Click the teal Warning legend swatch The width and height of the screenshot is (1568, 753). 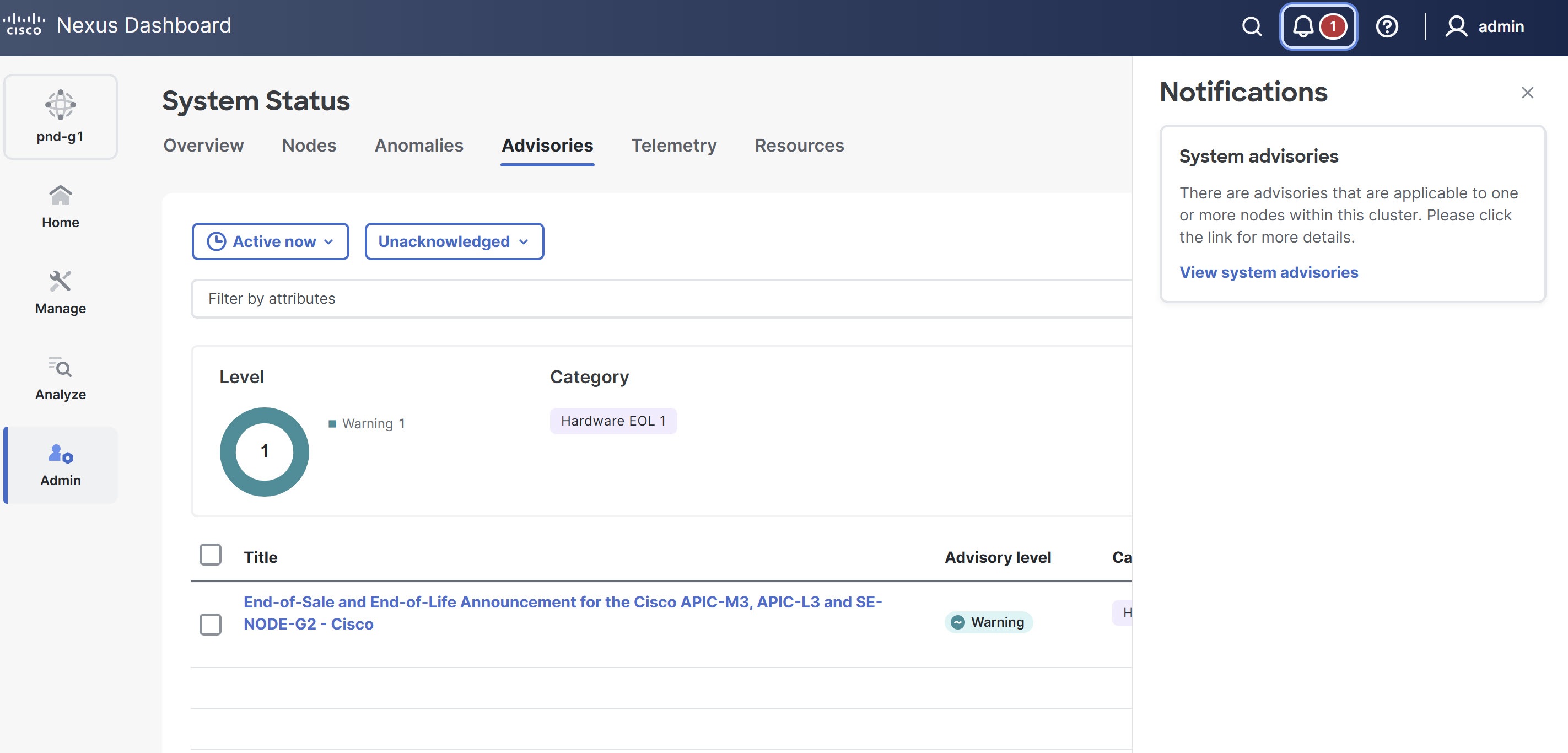point(332,424)
